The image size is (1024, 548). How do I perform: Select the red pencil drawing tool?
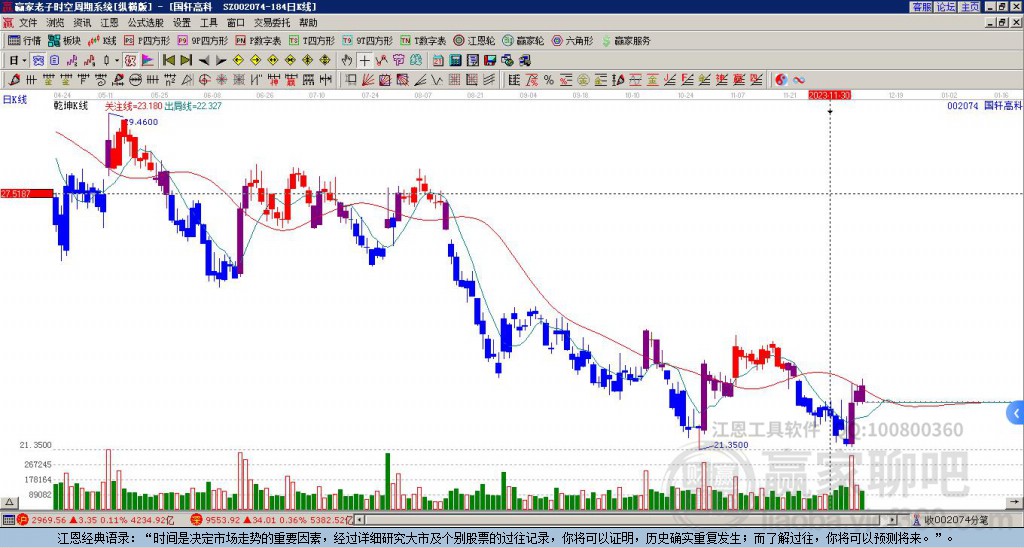point(13,80)
